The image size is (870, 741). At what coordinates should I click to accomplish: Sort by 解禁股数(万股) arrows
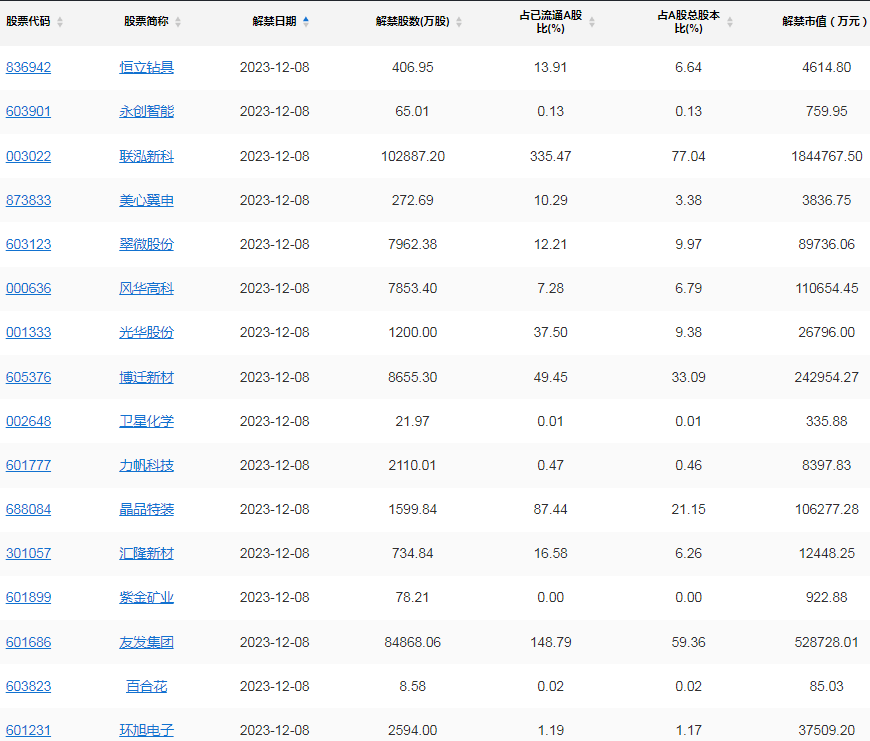(x=459, y=22)
